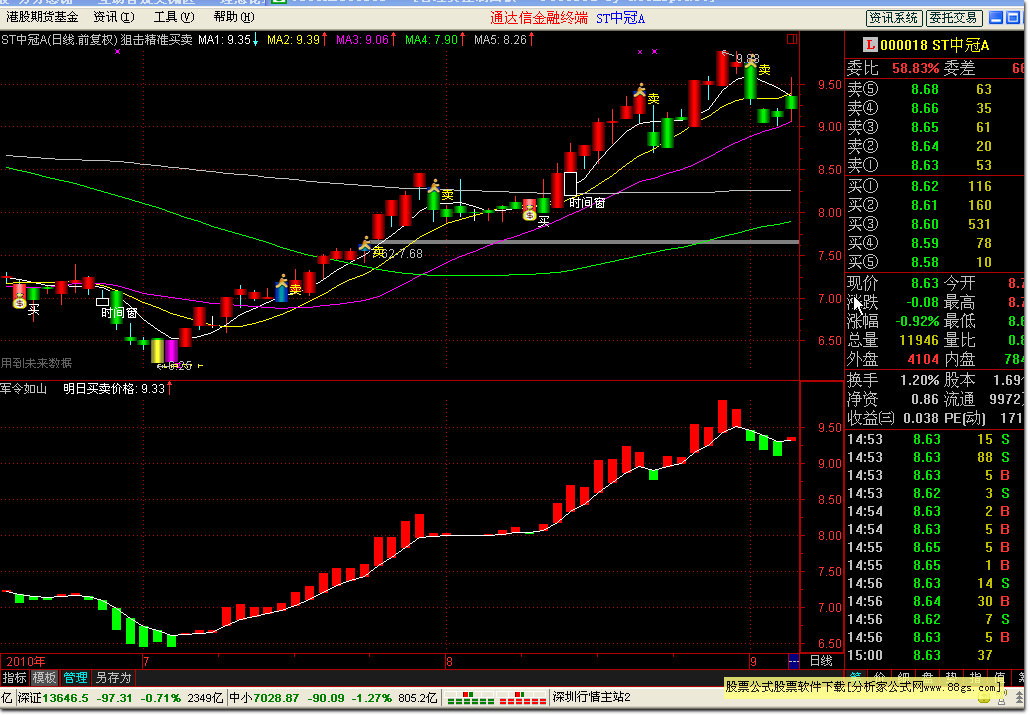This screenshot has height=715, width=1030.
Task: Click the yellow round status bar icon
Action: [984, 698]
